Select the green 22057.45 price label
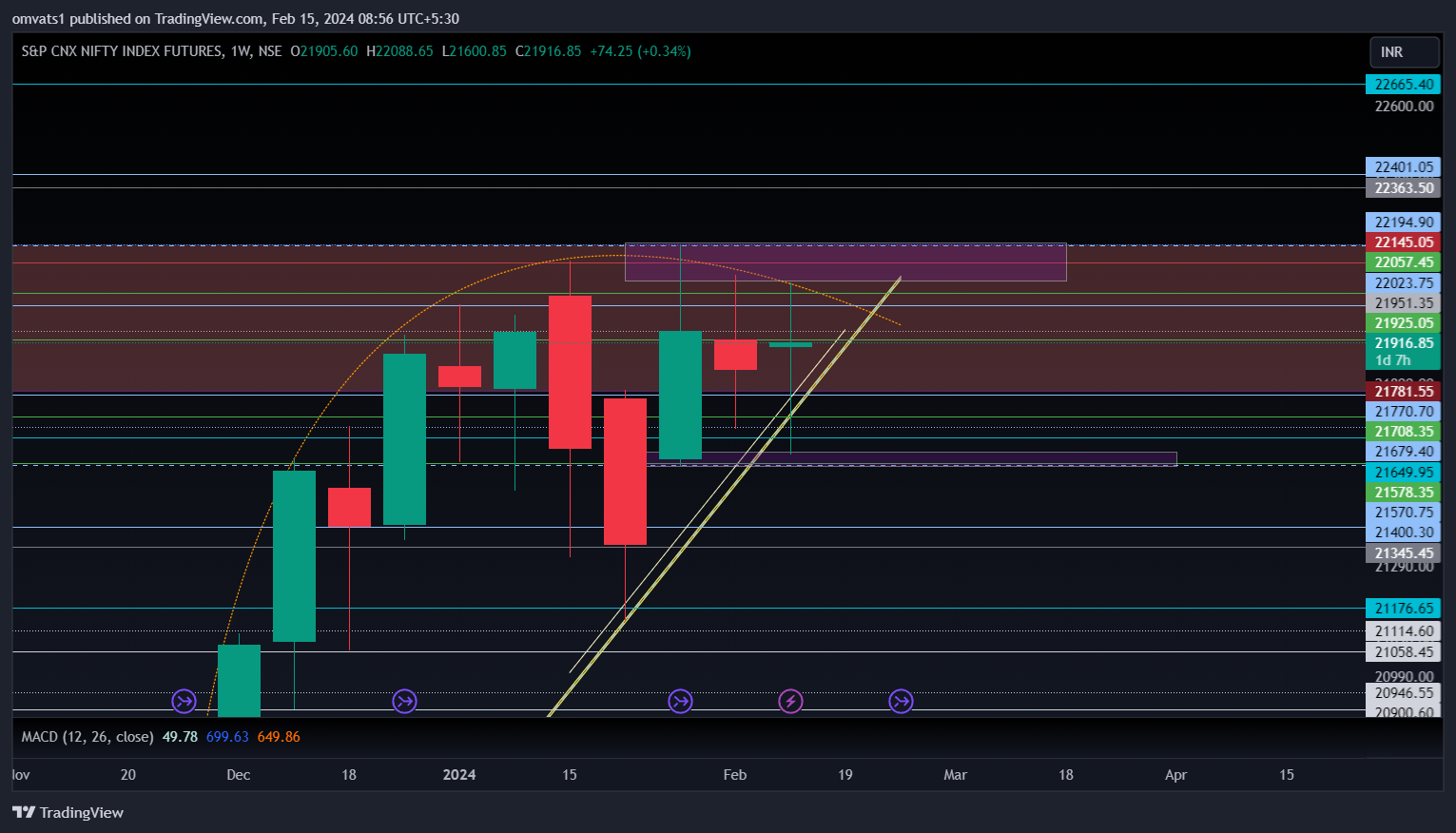 click(1404, 262)
